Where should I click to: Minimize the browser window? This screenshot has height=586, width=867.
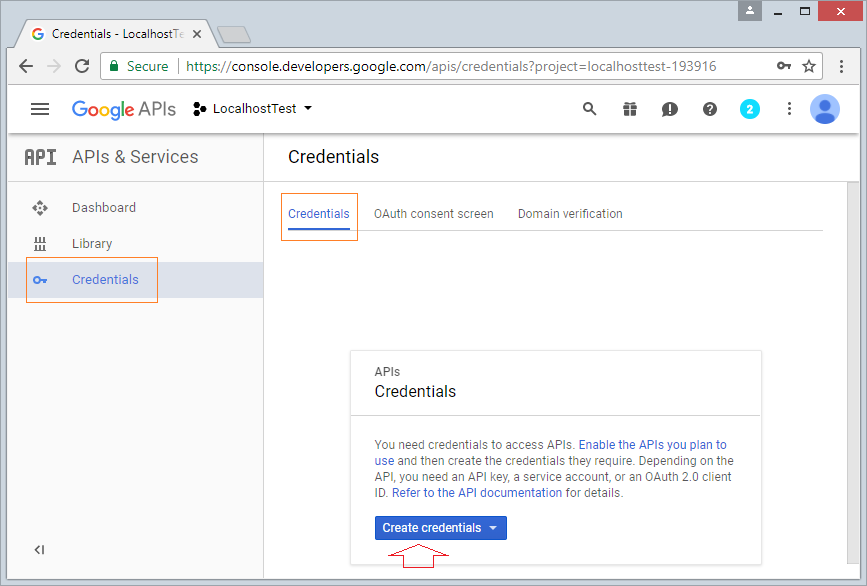(x=778, y=11)
